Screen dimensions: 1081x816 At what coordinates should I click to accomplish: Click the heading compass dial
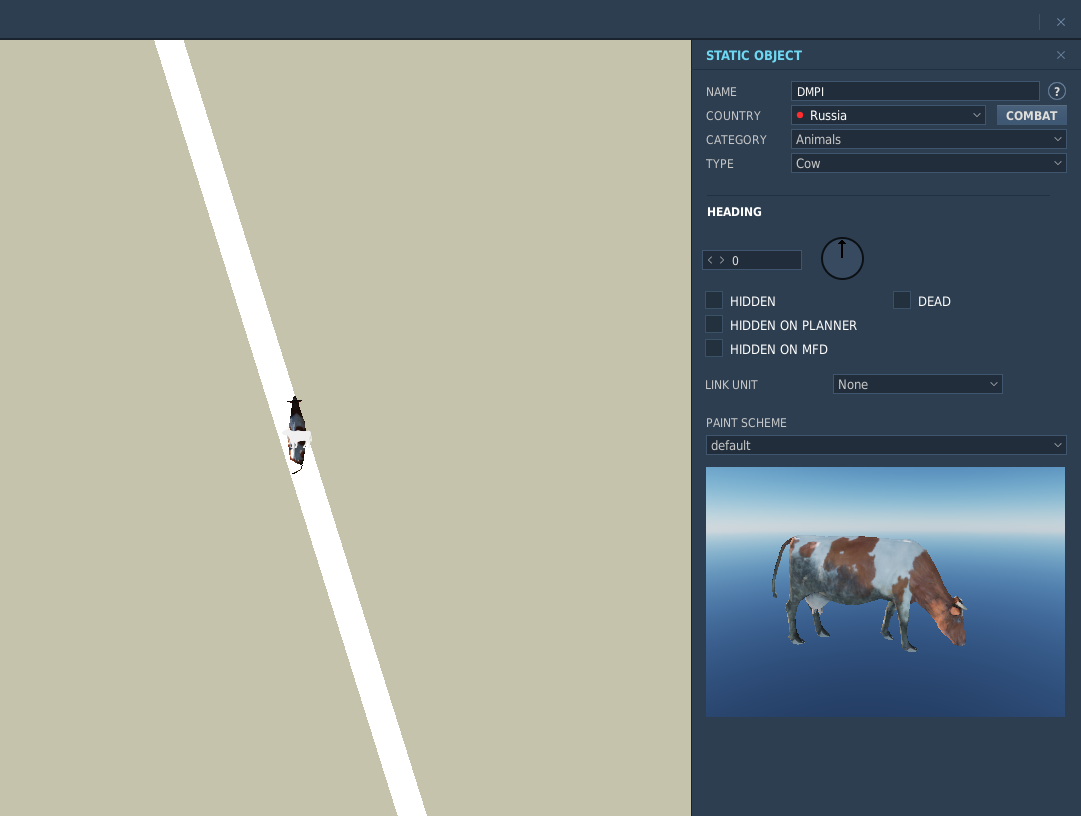point(842,258)
